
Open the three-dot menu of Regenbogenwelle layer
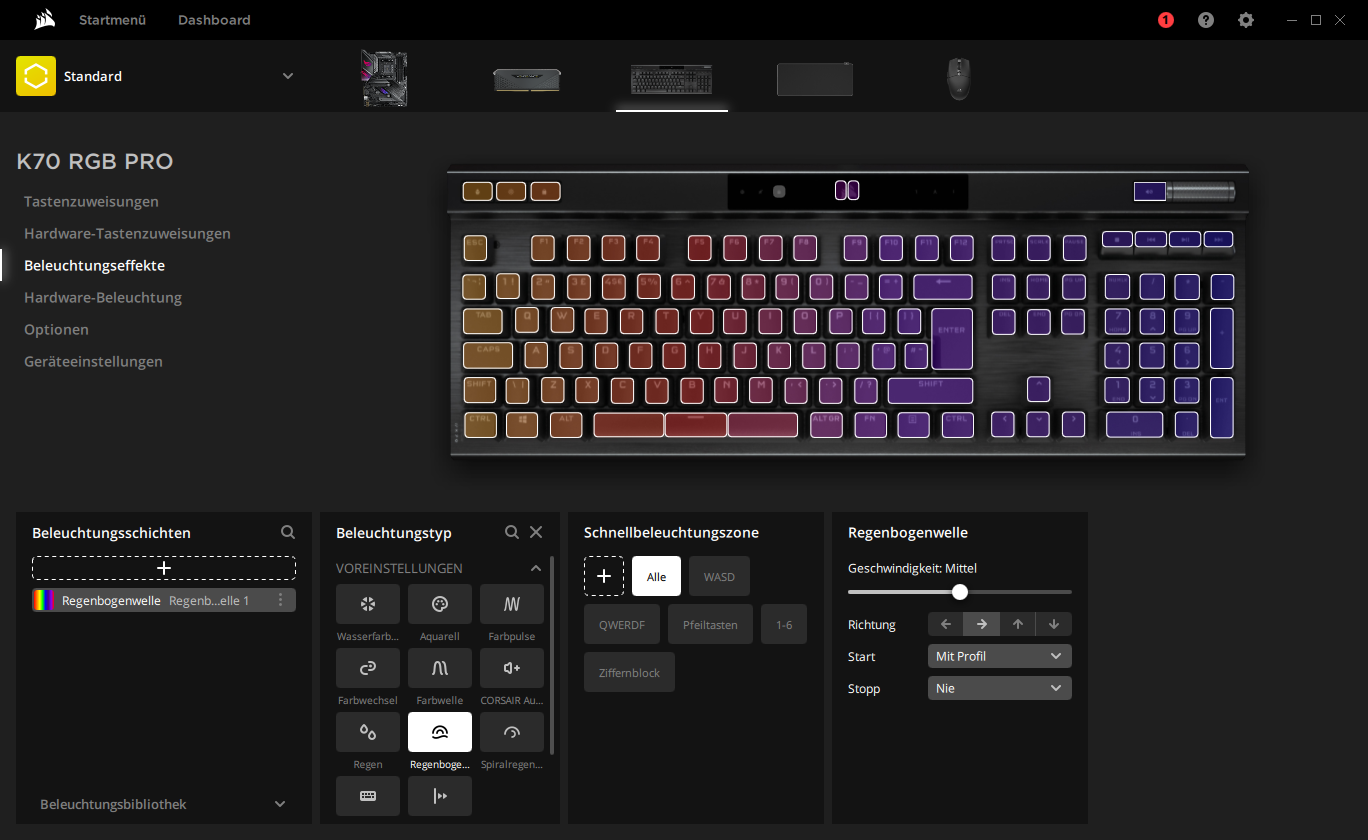coord(281,600)
